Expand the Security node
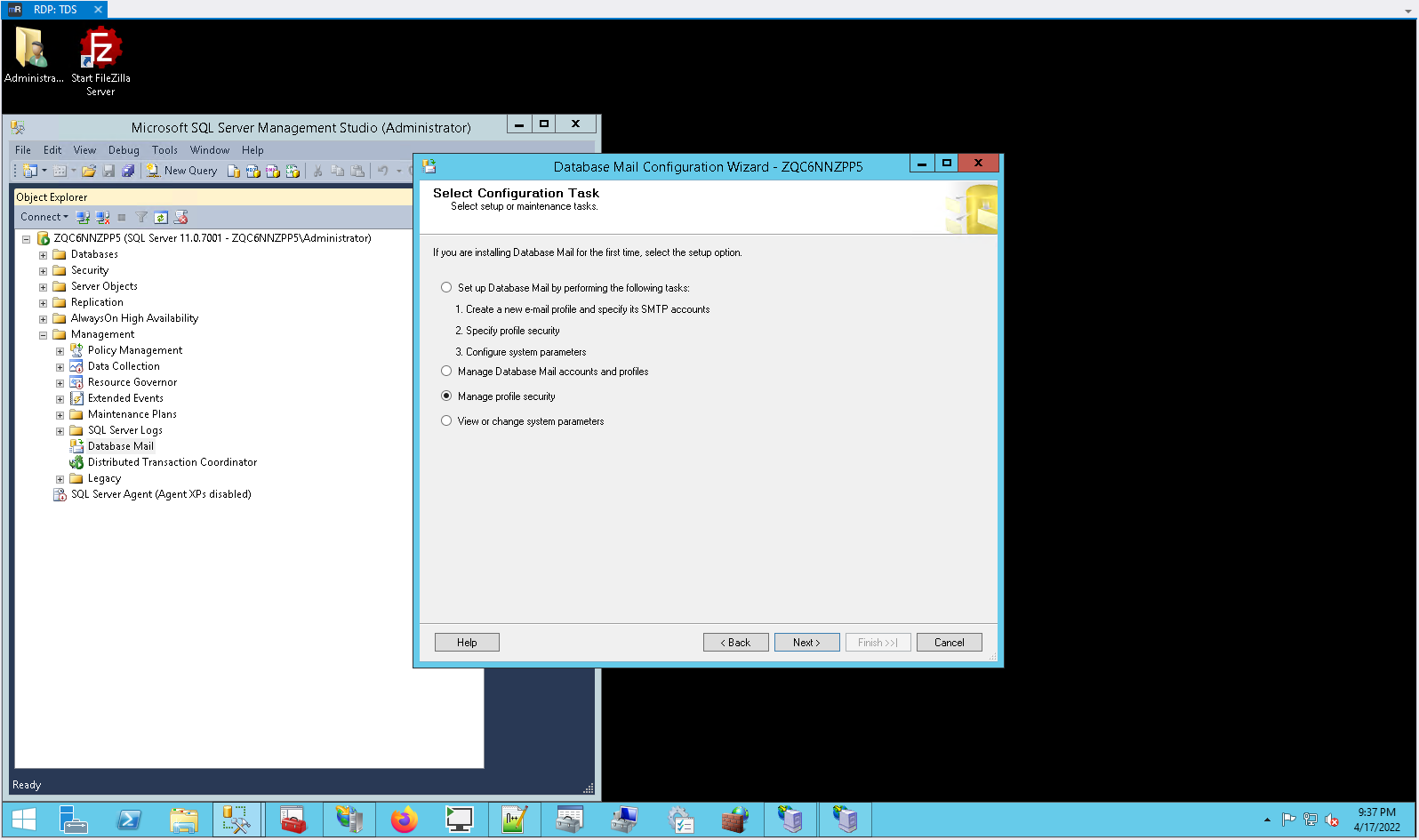 (43, 271)
